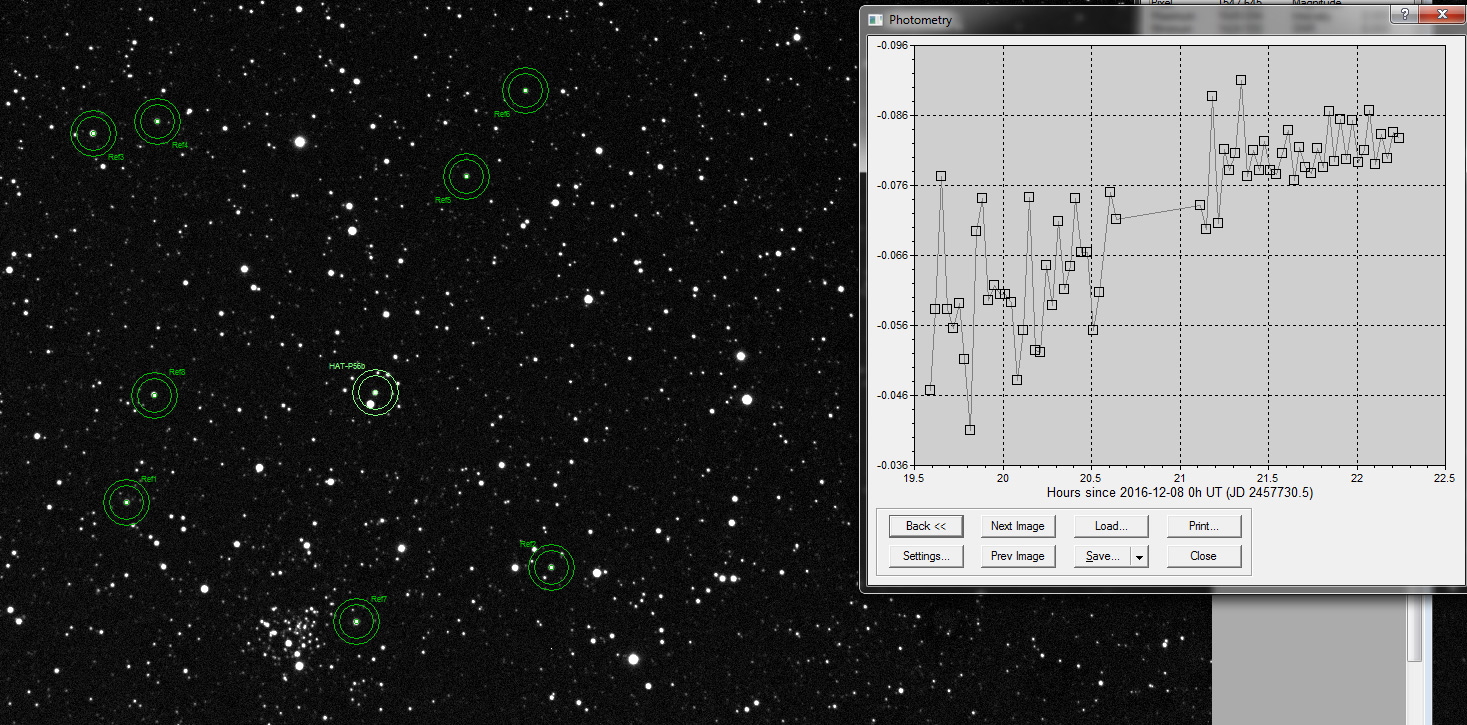Screen dimensions: 1467x725
Task: Select the Ref1 reference star aperture
Action: tap(126, 502)
